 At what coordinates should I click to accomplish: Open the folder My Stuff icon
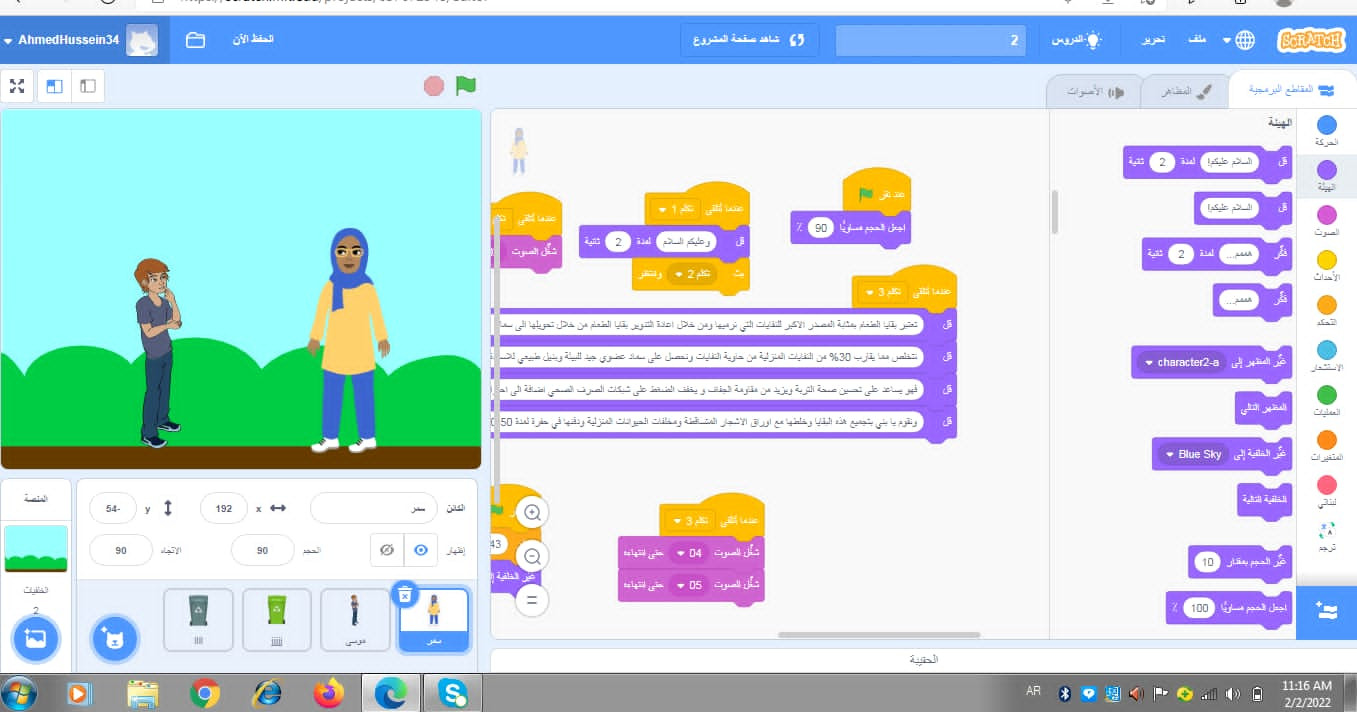(195, 40)
